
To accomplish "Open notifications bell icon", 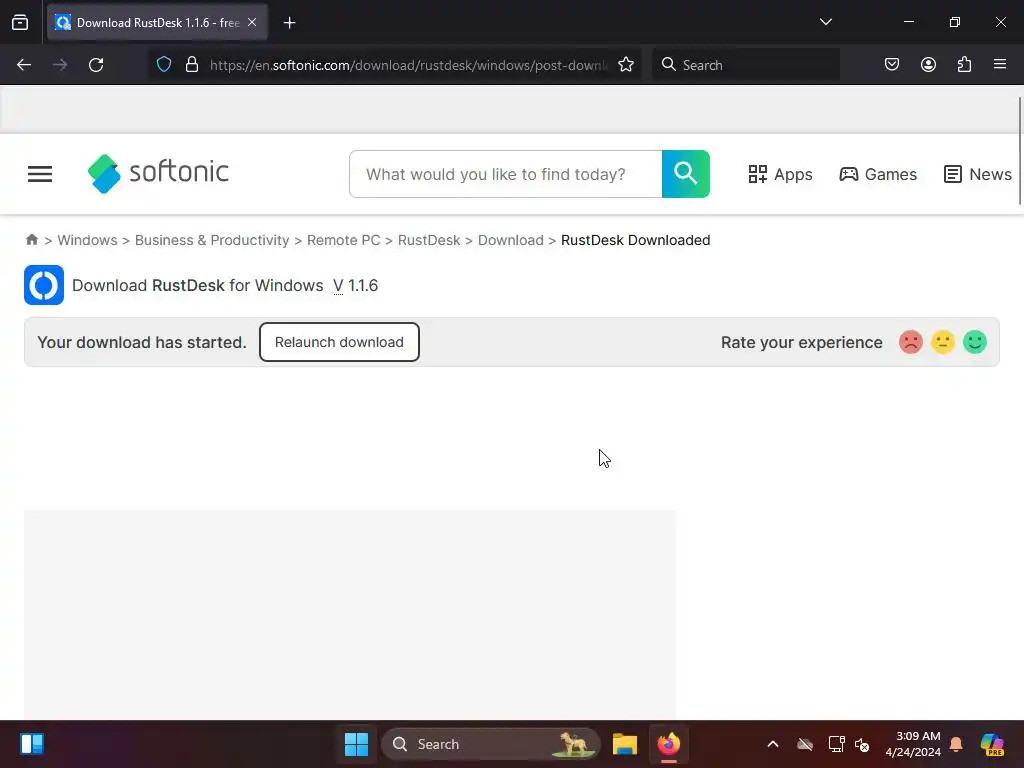I will [x=955, y=744].
